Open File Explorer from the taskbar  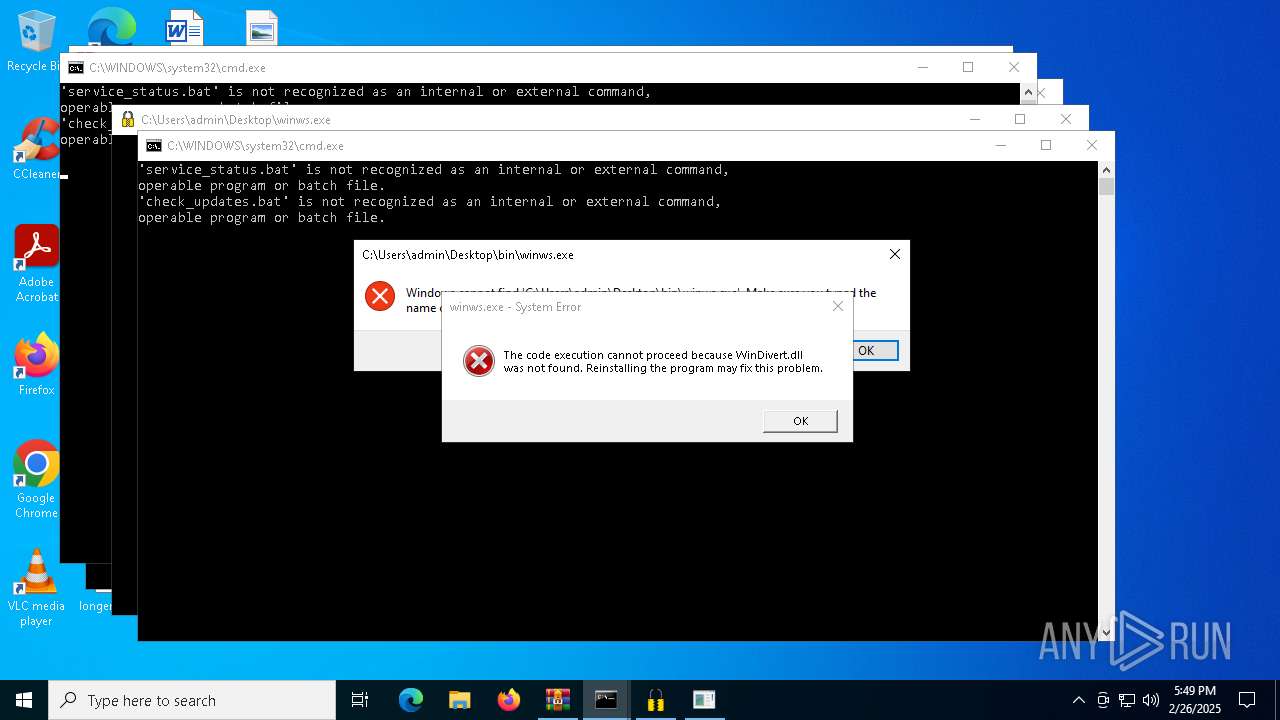click(x=459, y=700)
